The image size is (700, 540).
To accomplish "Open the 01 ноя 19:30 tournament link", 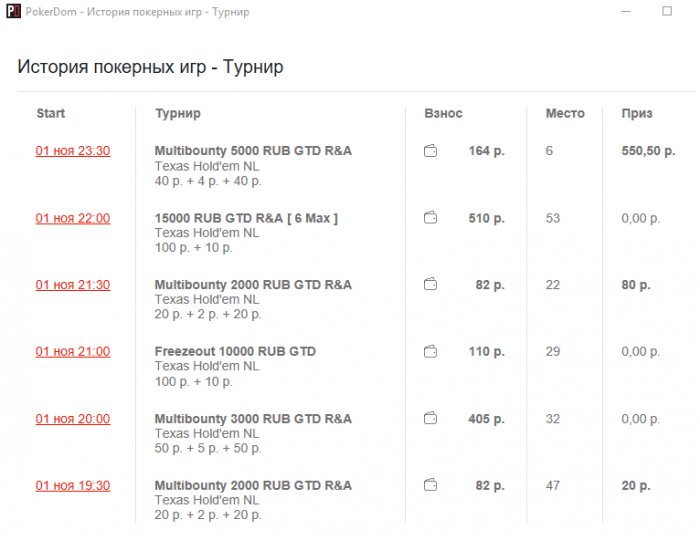I will pos(73,486).
